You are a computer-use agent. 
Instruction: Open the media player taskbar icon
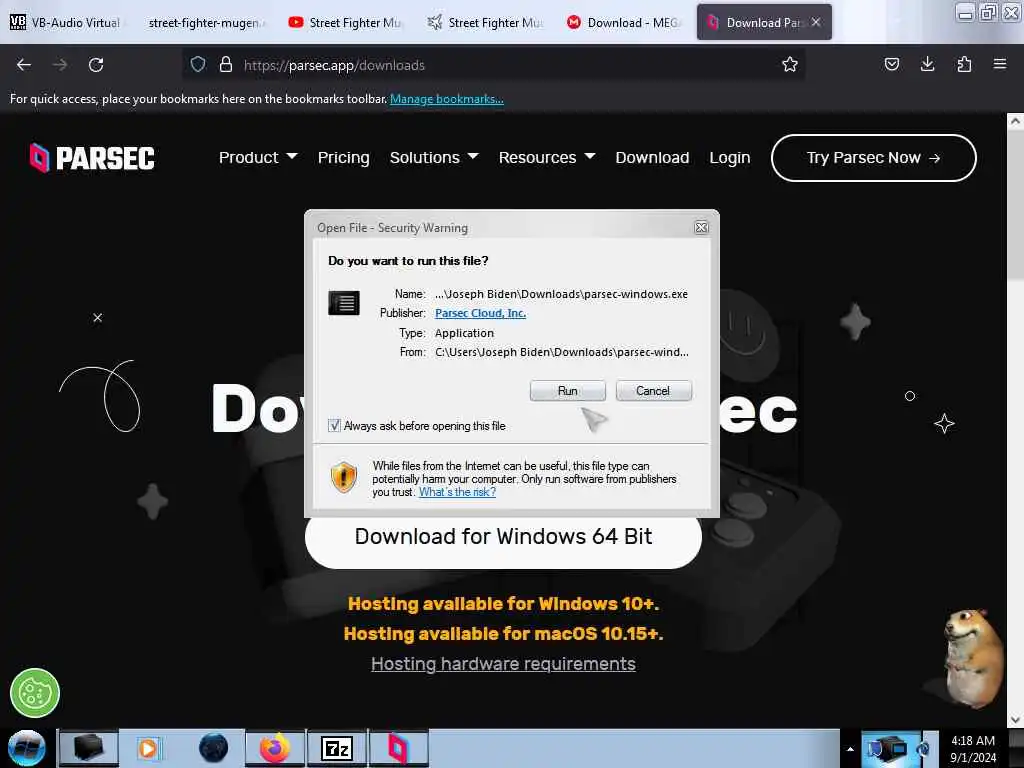(149, 748)
